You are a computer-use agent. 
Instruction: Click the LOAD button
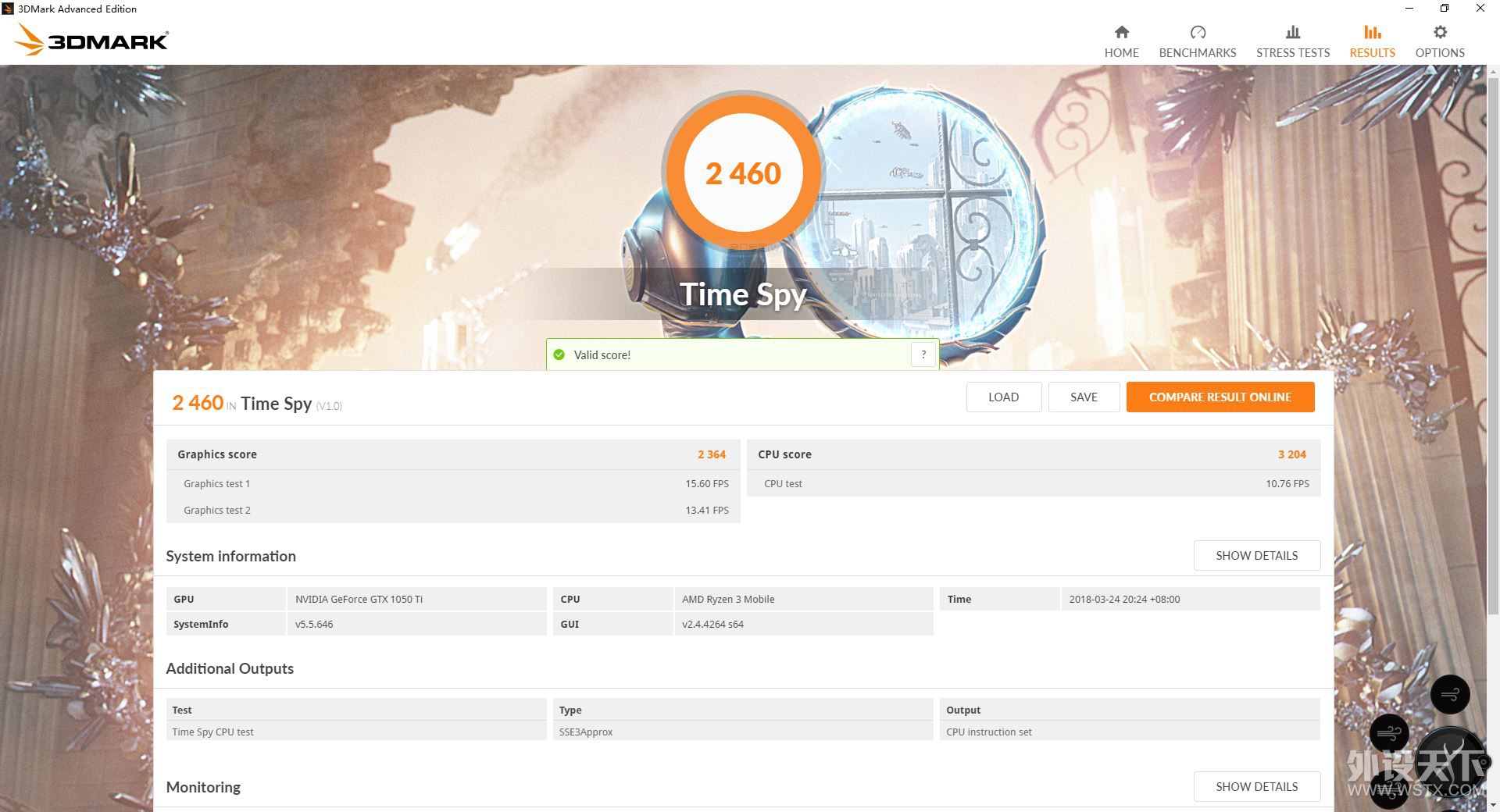click(1004, 397)
